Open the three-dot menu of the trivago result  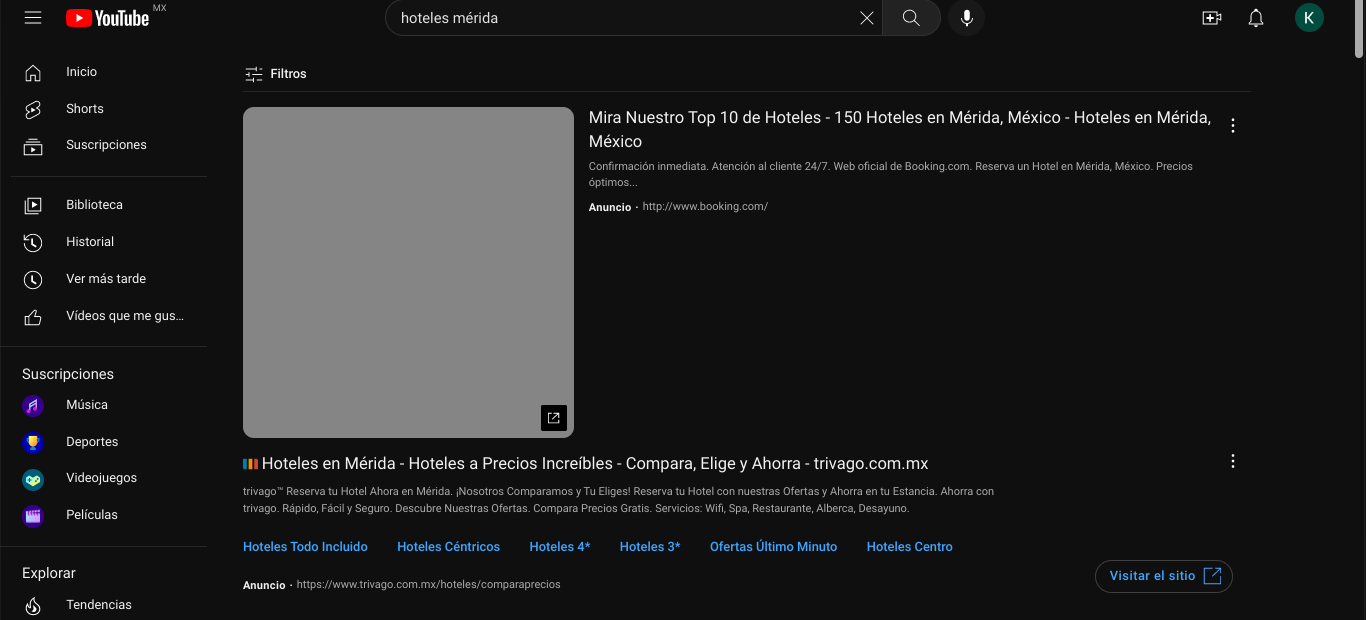(1232, 461)
